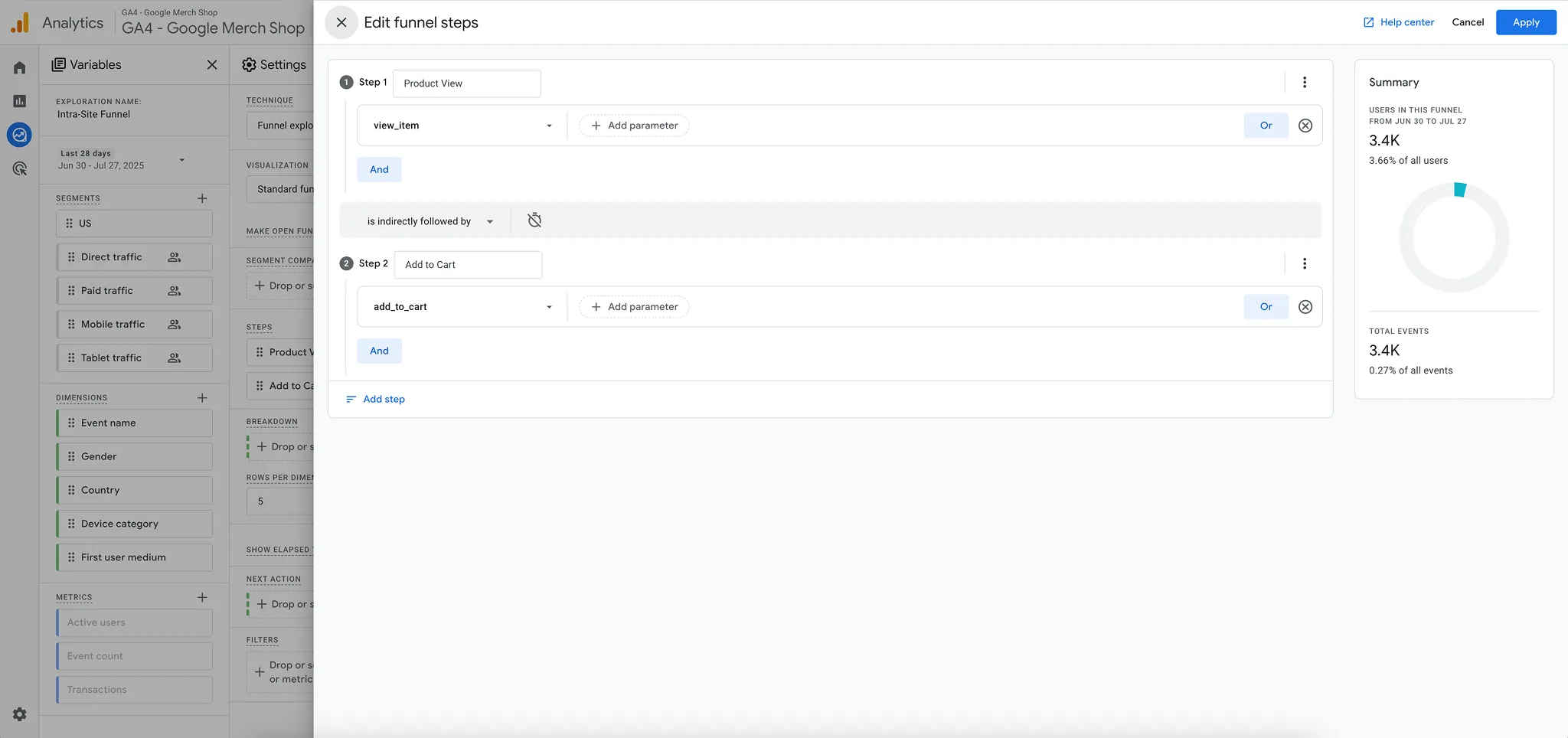Open Step 1 overflow menu

tap(1304, 82)
